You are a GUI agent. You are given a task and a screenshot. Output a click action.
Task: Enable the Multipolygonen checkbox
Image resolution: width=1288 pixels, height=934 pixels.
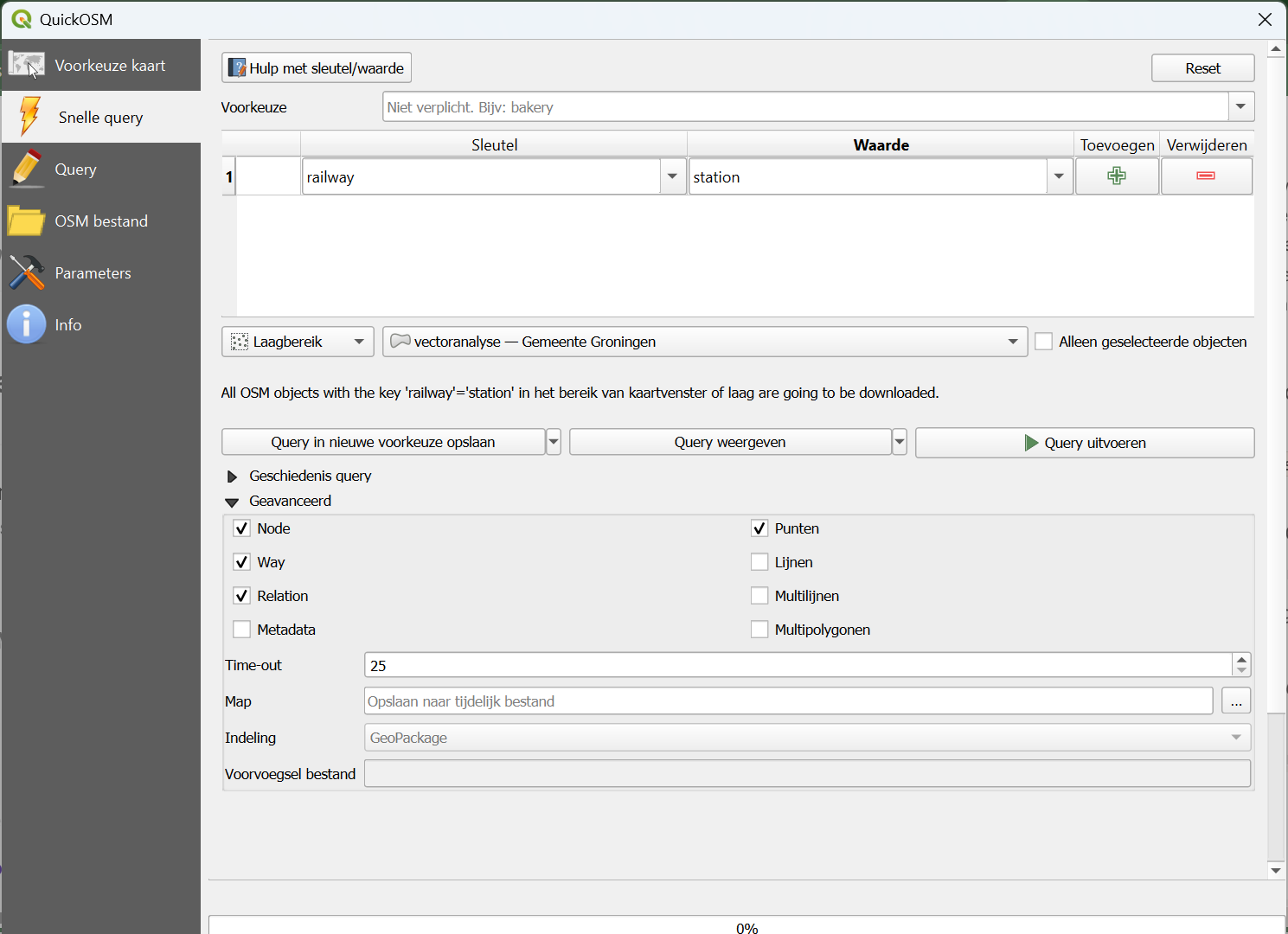[x=759, y=630]
